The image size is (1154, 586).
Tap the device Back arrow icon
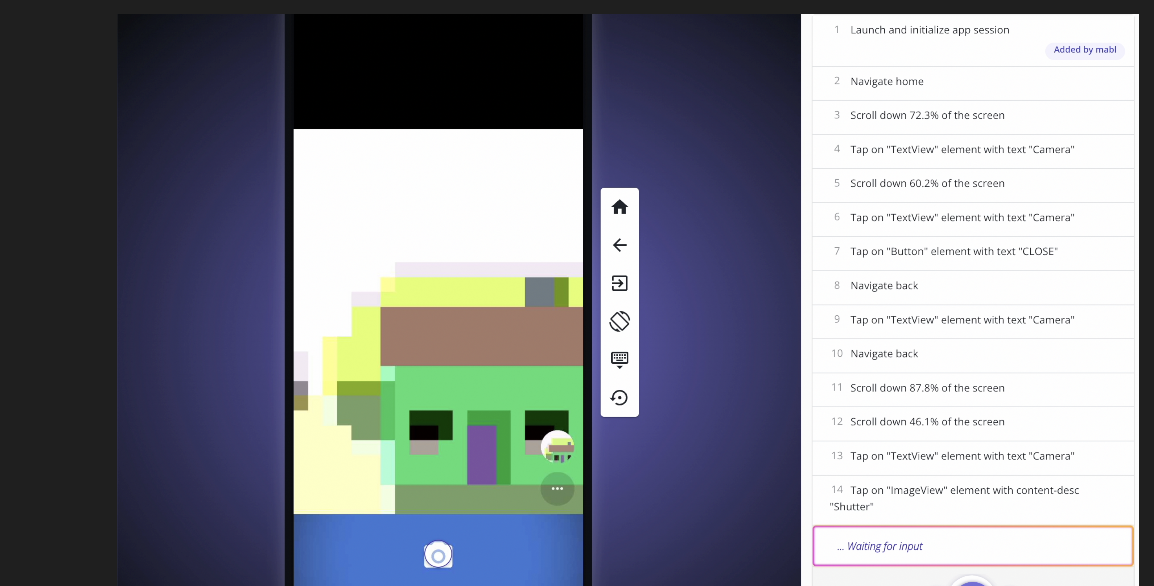pyautogui.click(x=620, y=245)
